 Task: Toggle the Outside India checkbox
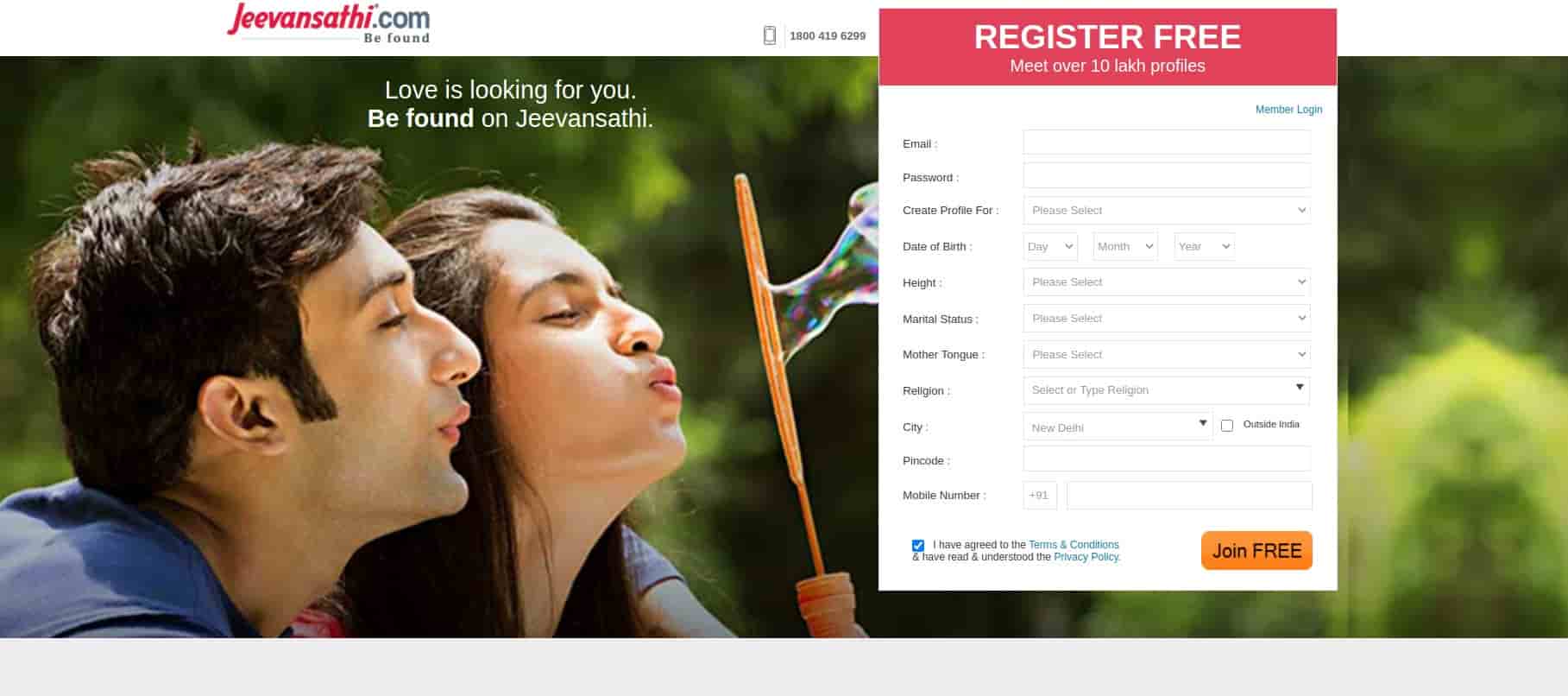click(1226, 425)
